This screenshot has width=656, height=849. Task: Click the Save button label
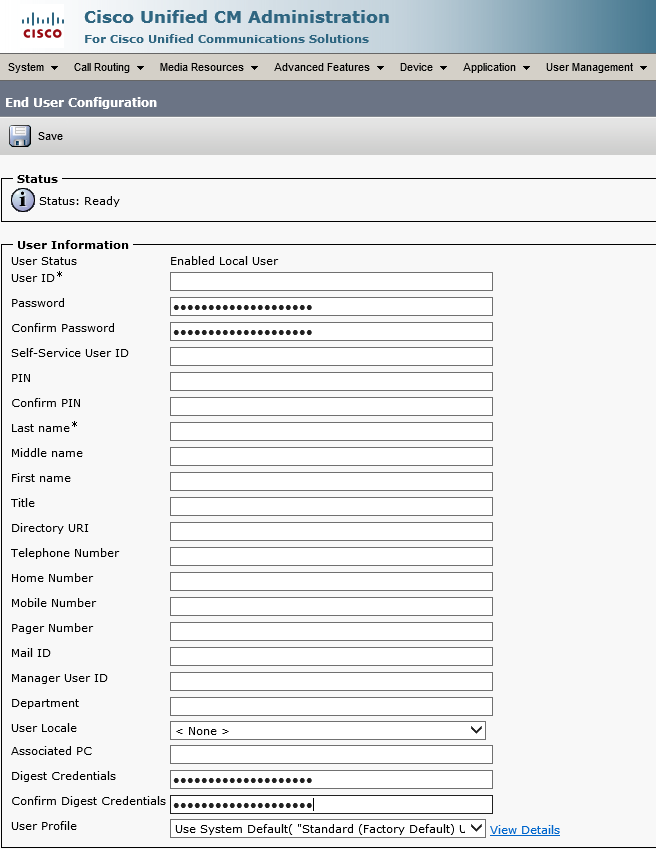50,136
